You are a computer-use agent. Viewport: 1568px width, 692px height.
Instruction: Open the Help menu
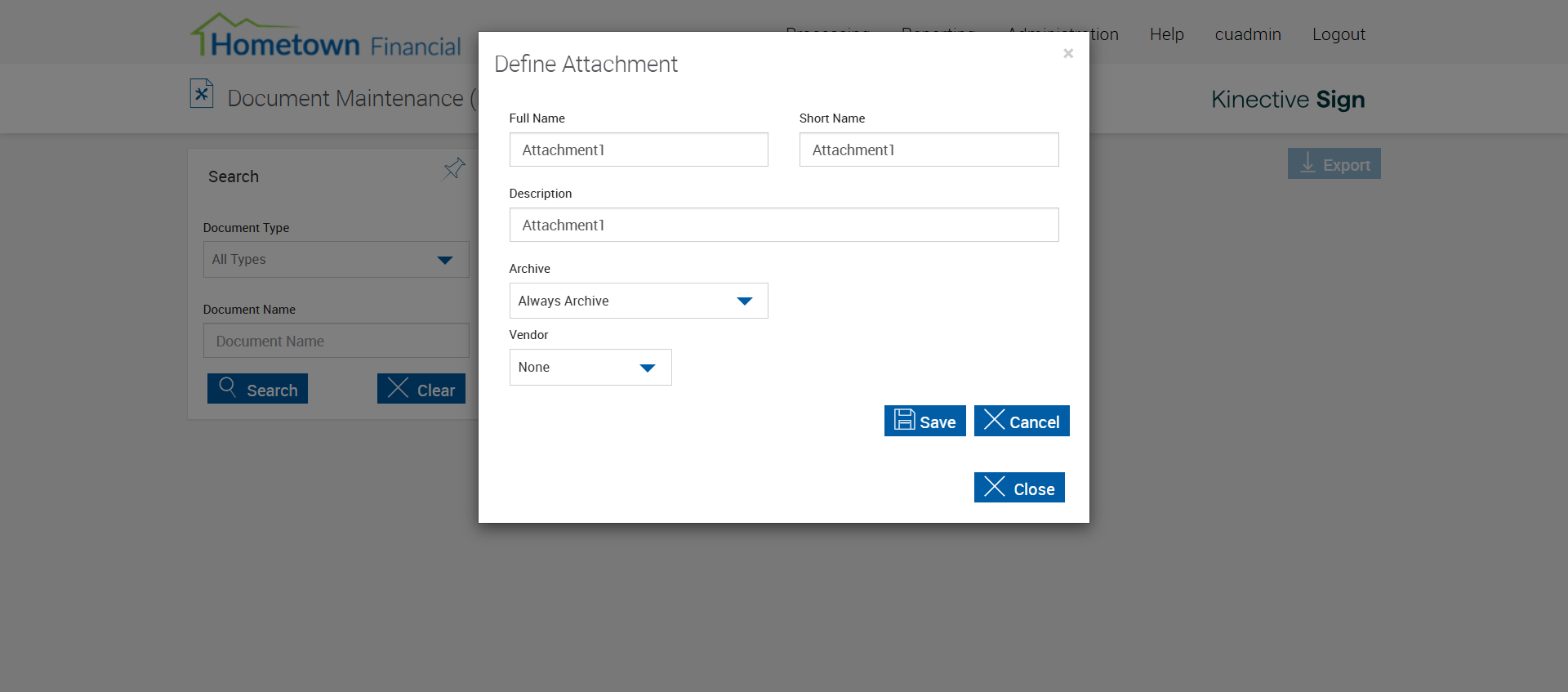(1166, 34)
